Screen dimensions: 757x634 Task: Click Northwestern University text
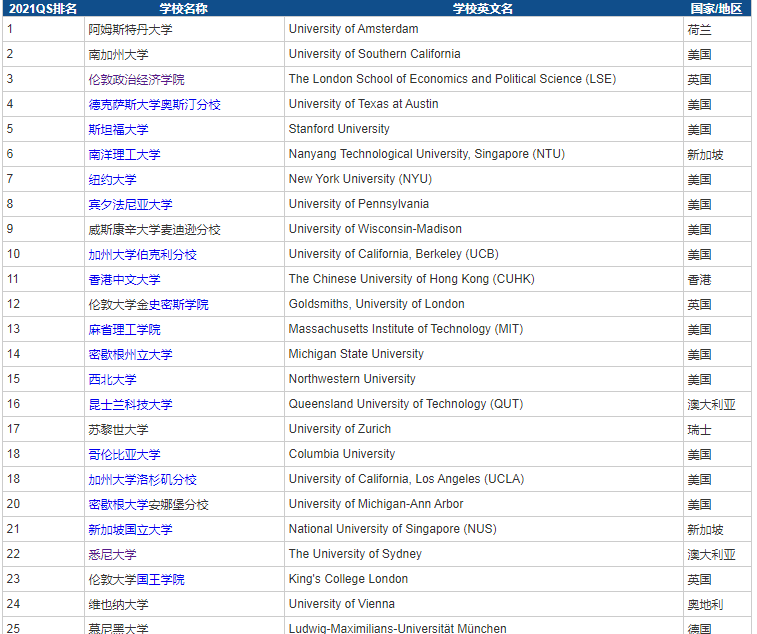352,379
